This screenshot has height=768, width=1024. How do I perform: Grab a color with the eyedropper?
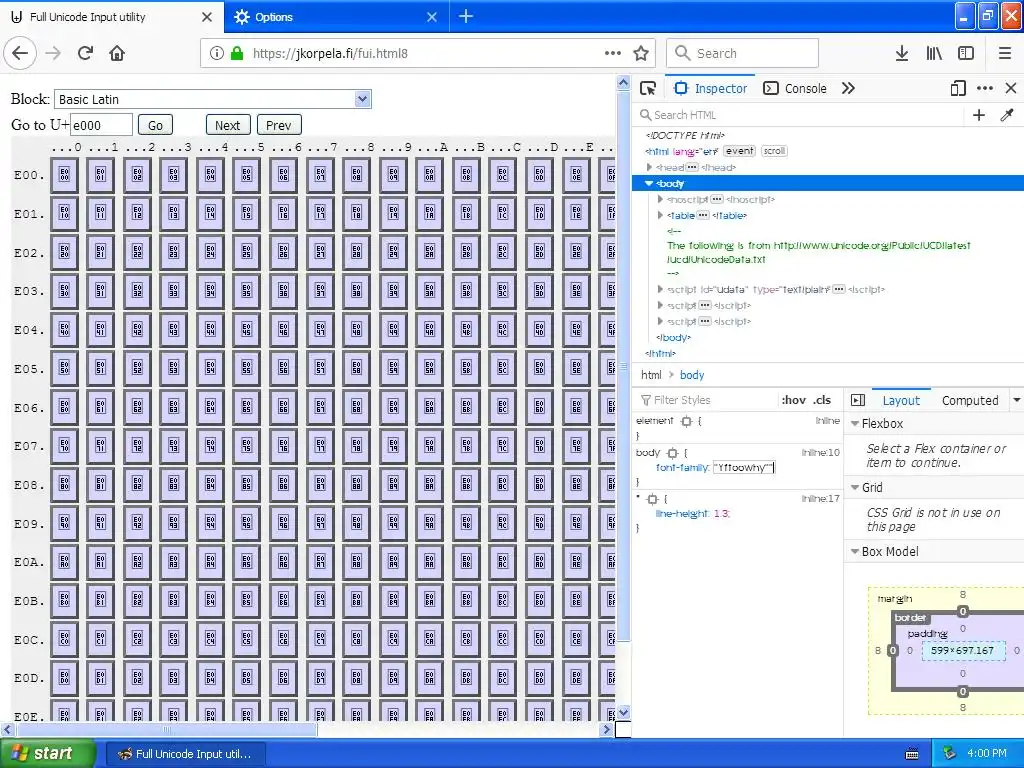pos(1006,115)
